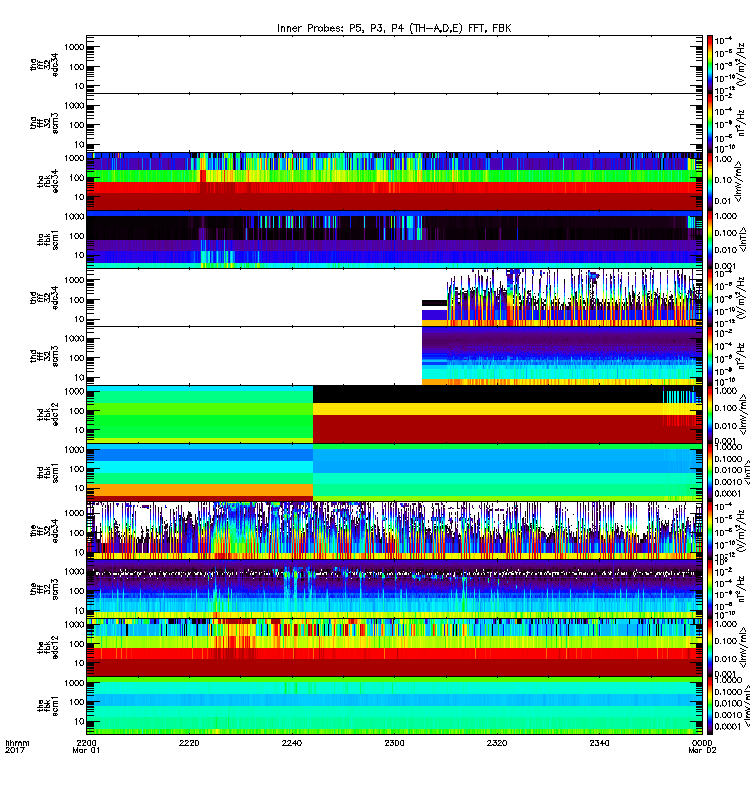Click the "2200" time axis label
The image size is (750, 800).
(86, 743)
